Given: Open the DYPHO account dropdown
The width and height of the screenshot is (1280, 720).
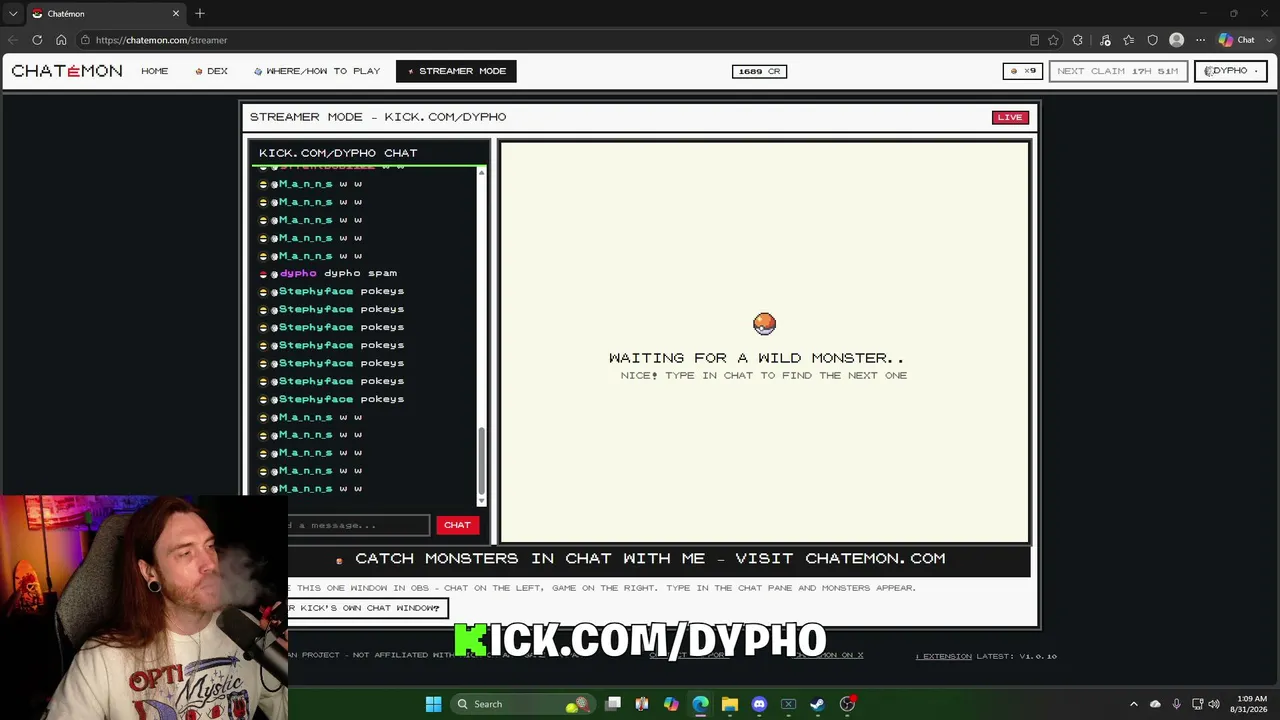Looking at the screenshot, I should coord(1231,71).
